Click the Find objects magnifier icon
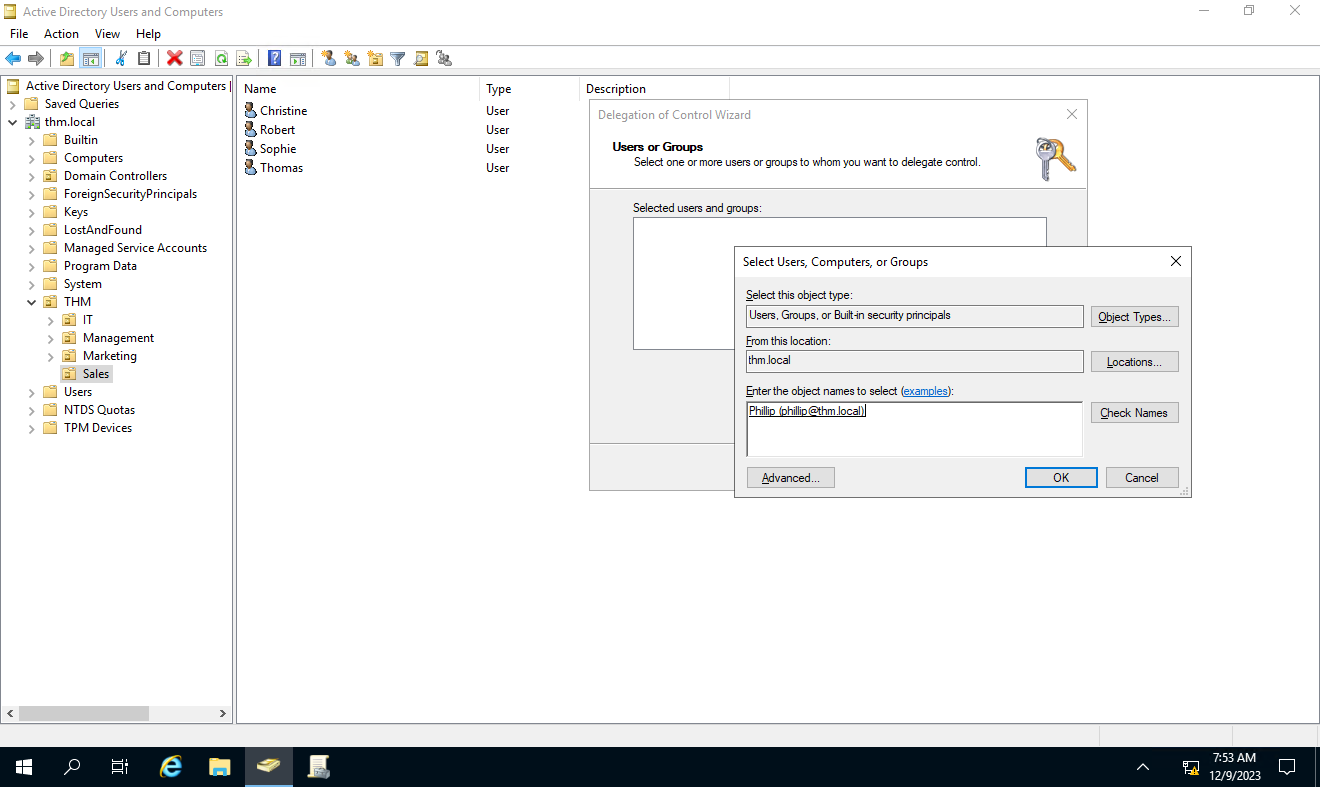1320x787 pixels. click(421, 59)
